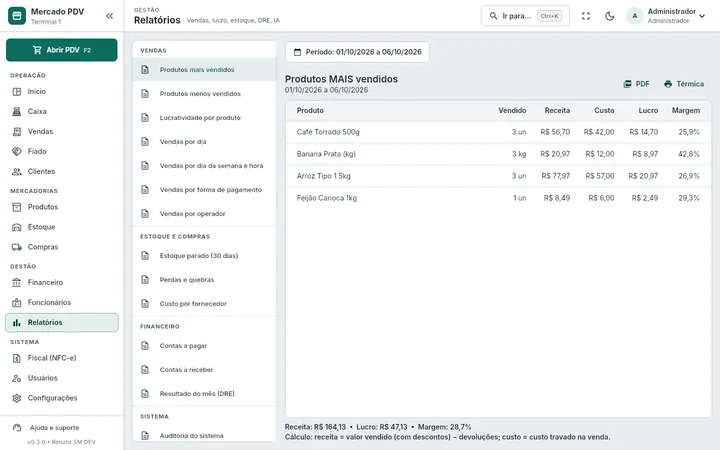Click the R$ 56,70 receita value
This screenshot has height=450, width=720.
[x=555, y=132]
